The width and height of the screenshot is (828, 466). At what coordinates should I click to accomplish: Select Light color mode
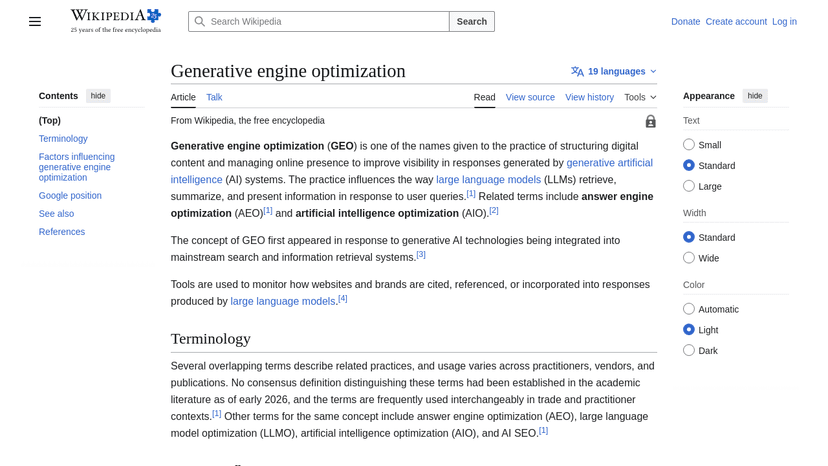point(689,330)
